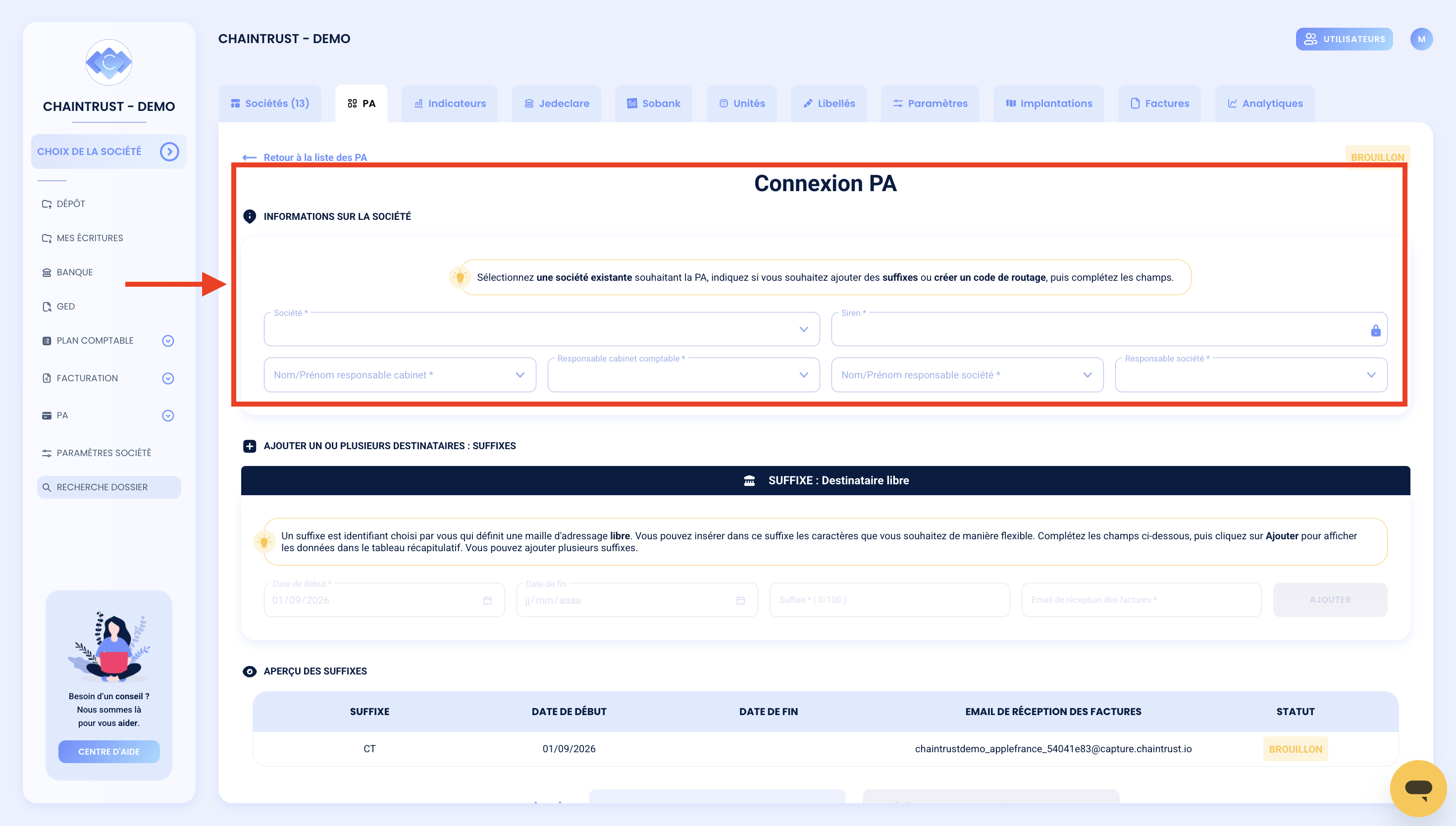
Task: Click the back arrow near Retour link
Action: point(250,157)
